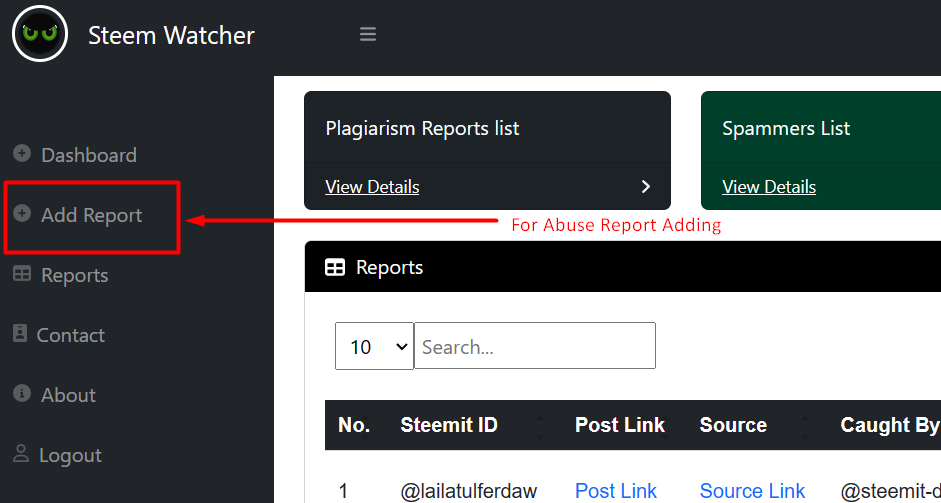Click the @lailatulferdaw cell
The width and height of the screenshot is (941, 503).
pyautogui.click(x=469, y=492)
